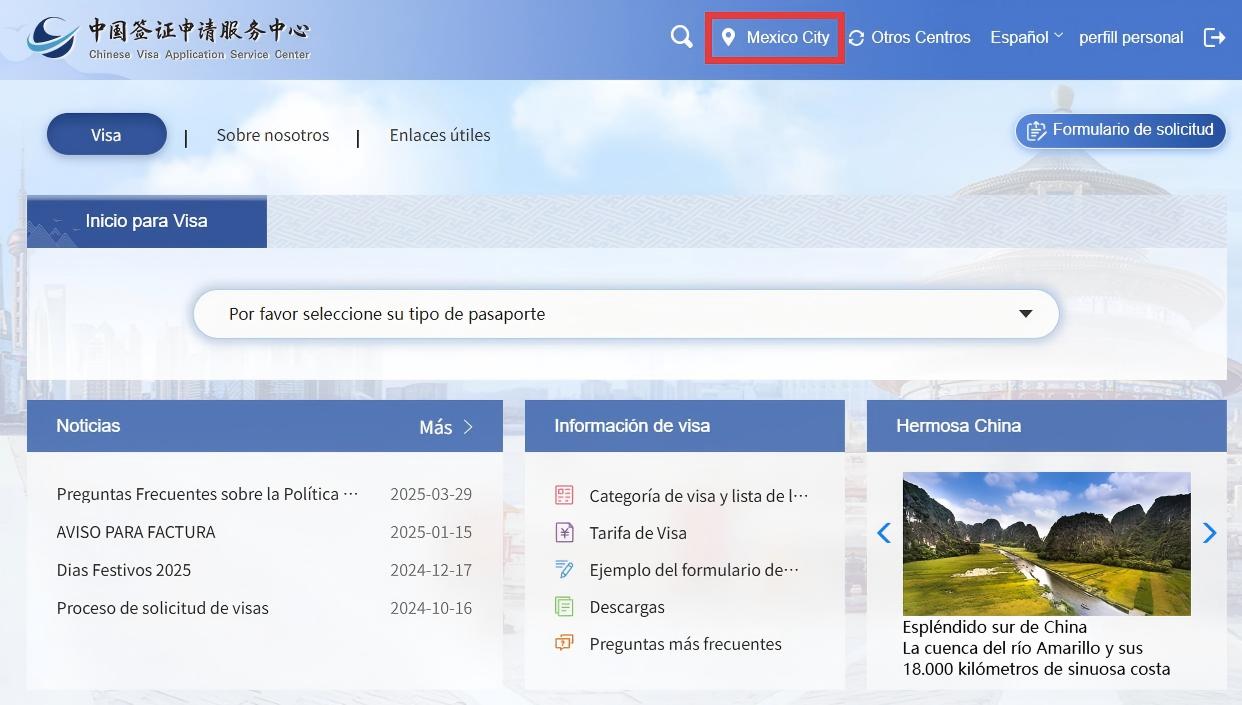
Task: Expand the Español language dropdown
Action: tap(1026, 37)
